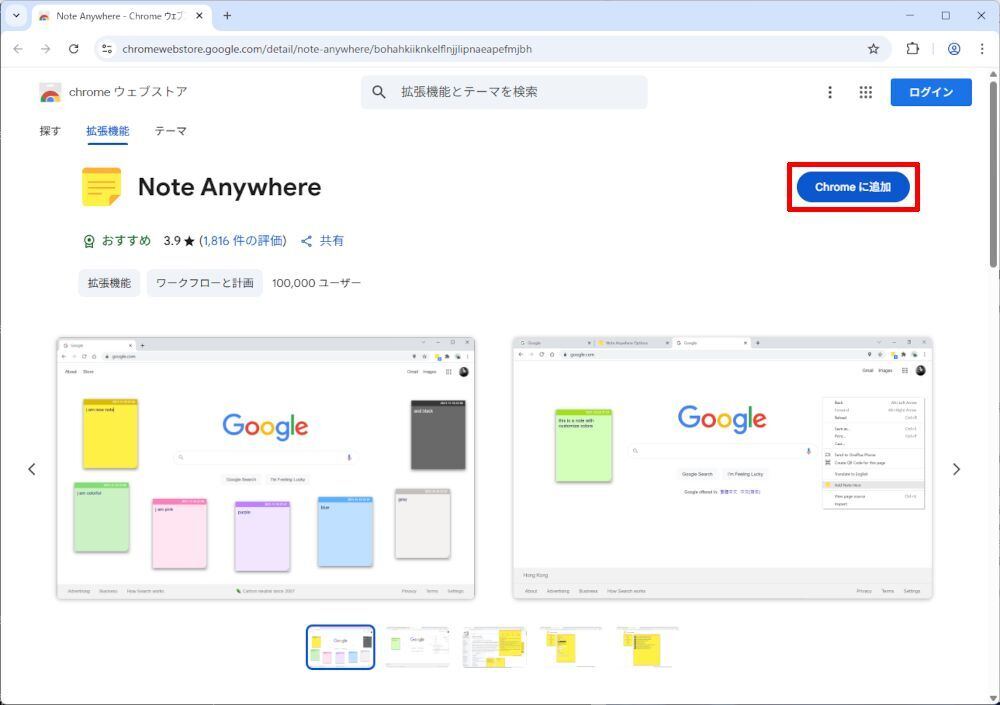Open the Chrome profile icon

[x=953, y=49]
